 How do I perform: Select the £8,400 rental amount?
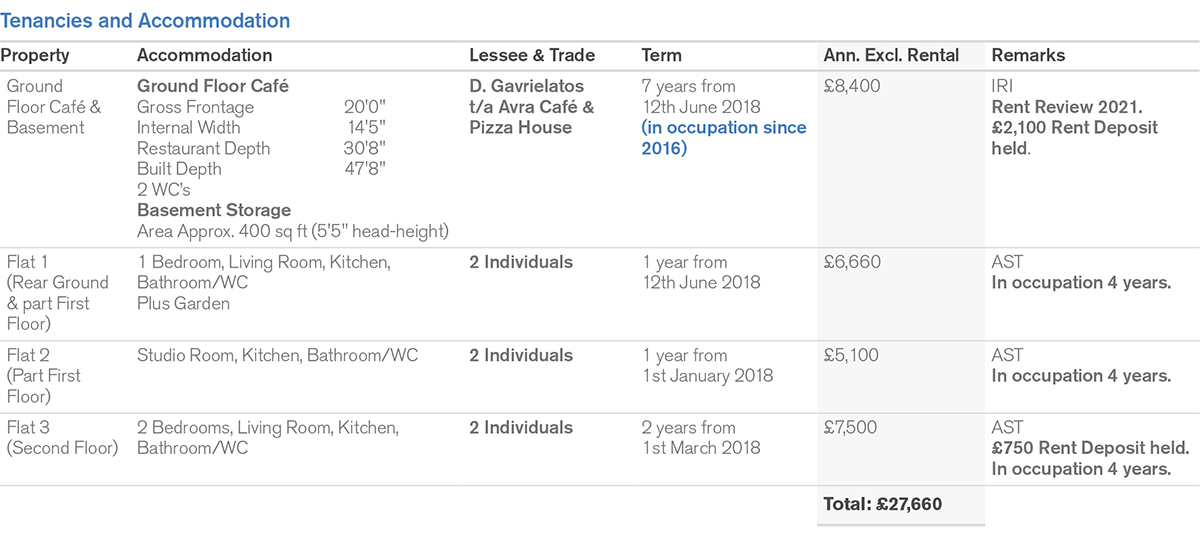point(851,86)
